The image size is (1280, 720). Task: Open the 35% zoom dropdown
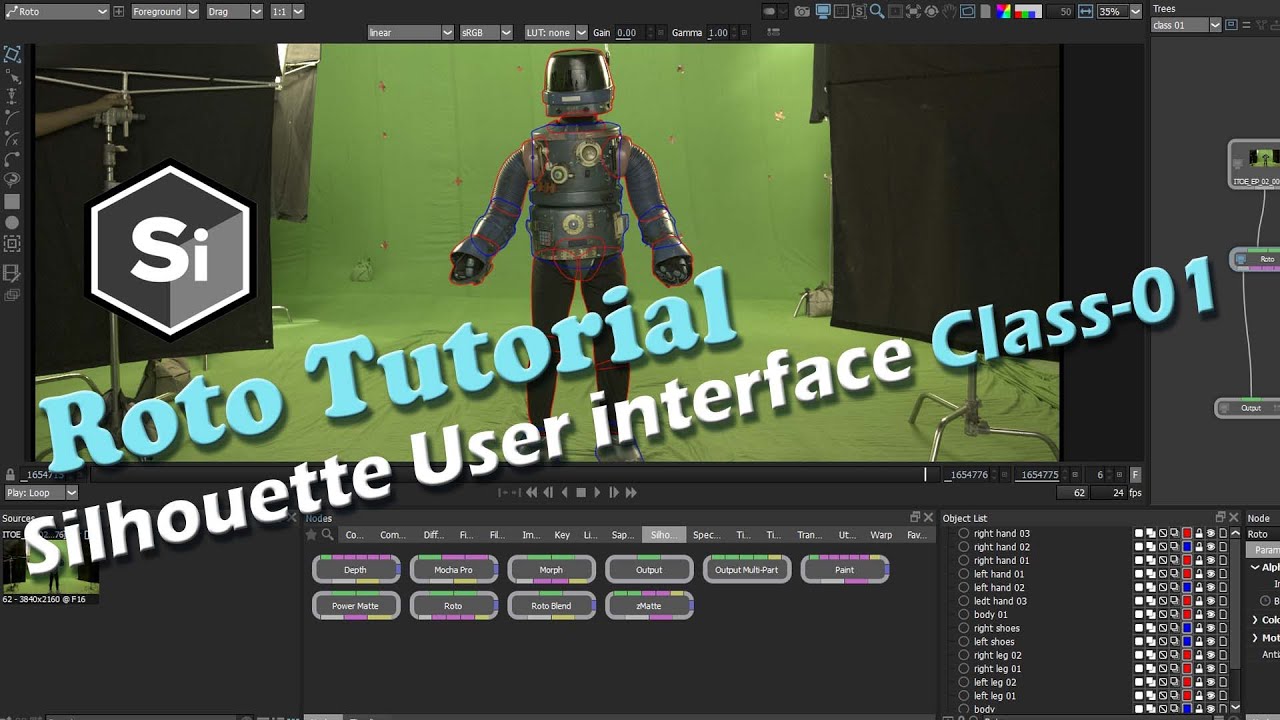(x=1121, y=12)
